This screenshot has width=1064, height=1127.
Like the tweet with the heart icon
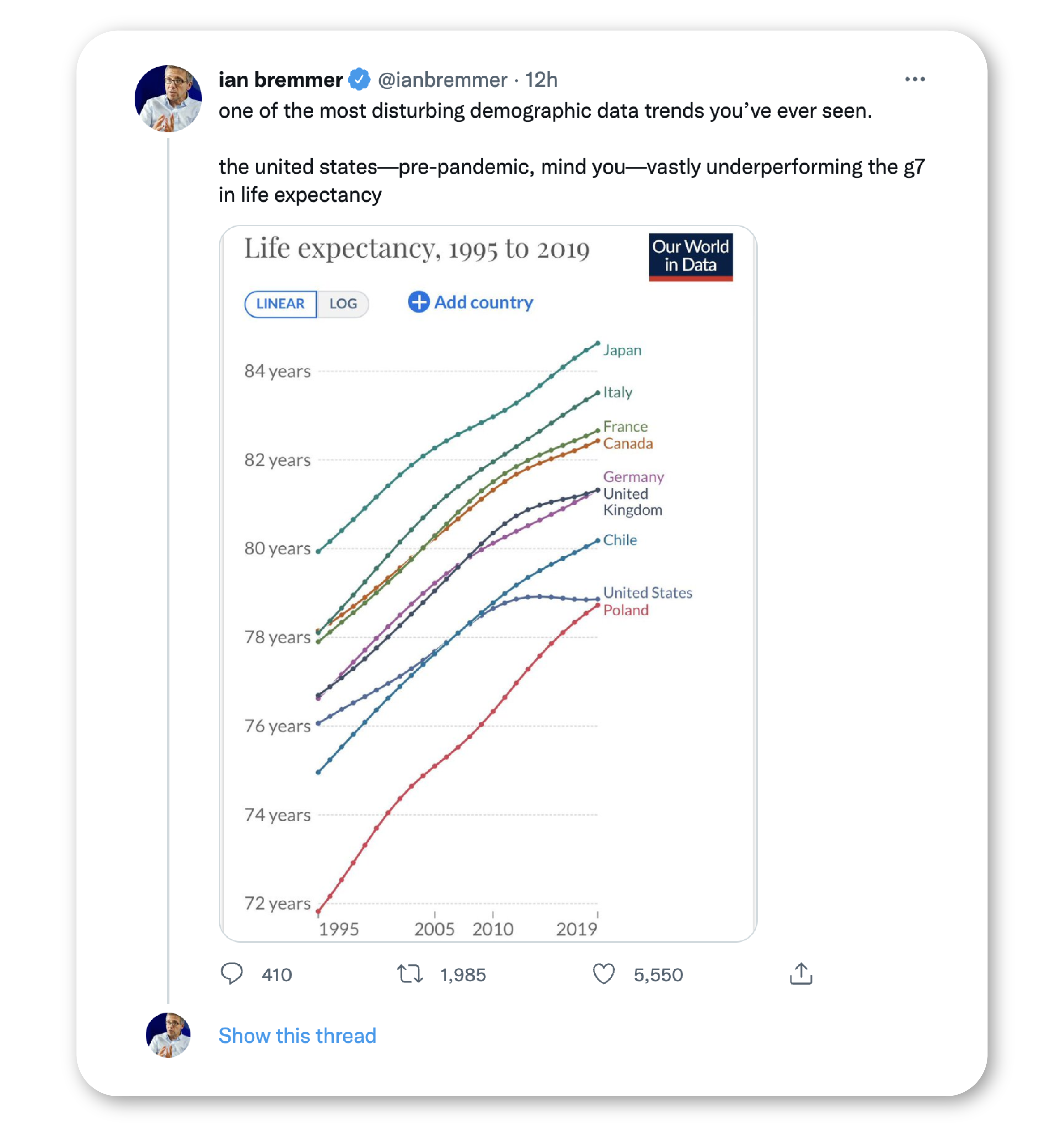[x=603, y=973]
